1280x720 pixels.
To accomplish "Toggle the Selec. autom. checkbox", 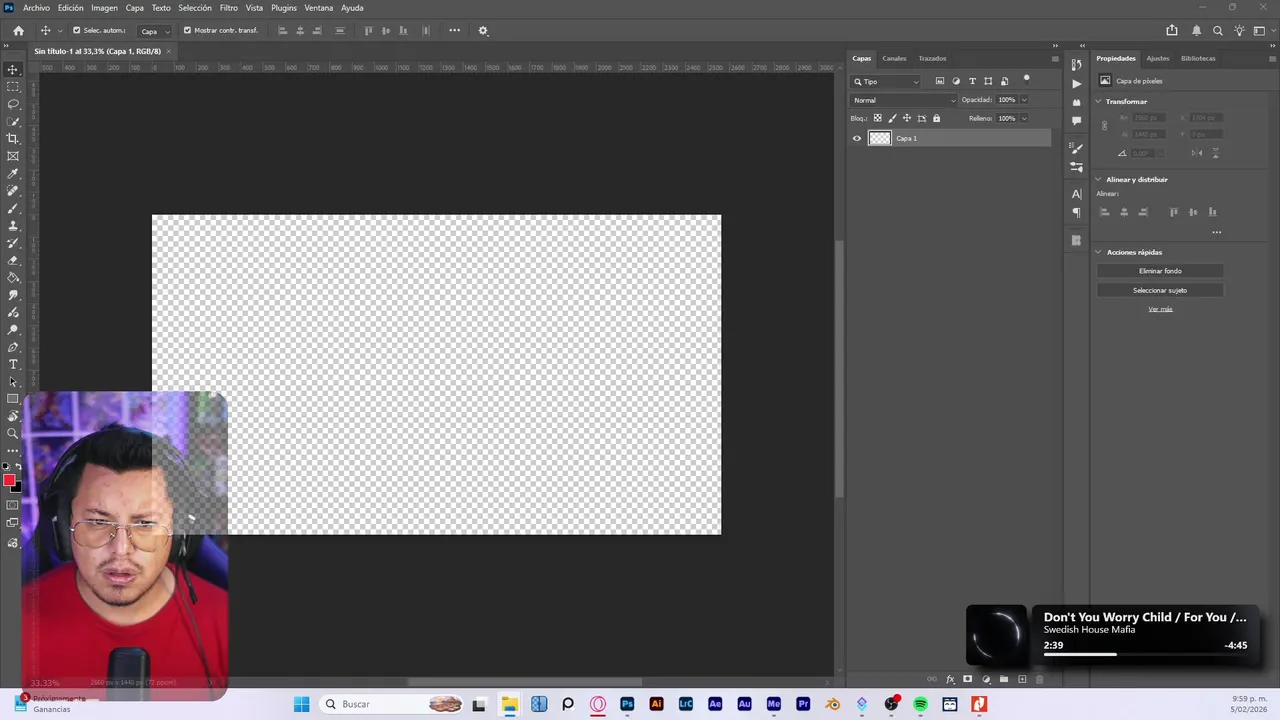I will tap(76, 31).
